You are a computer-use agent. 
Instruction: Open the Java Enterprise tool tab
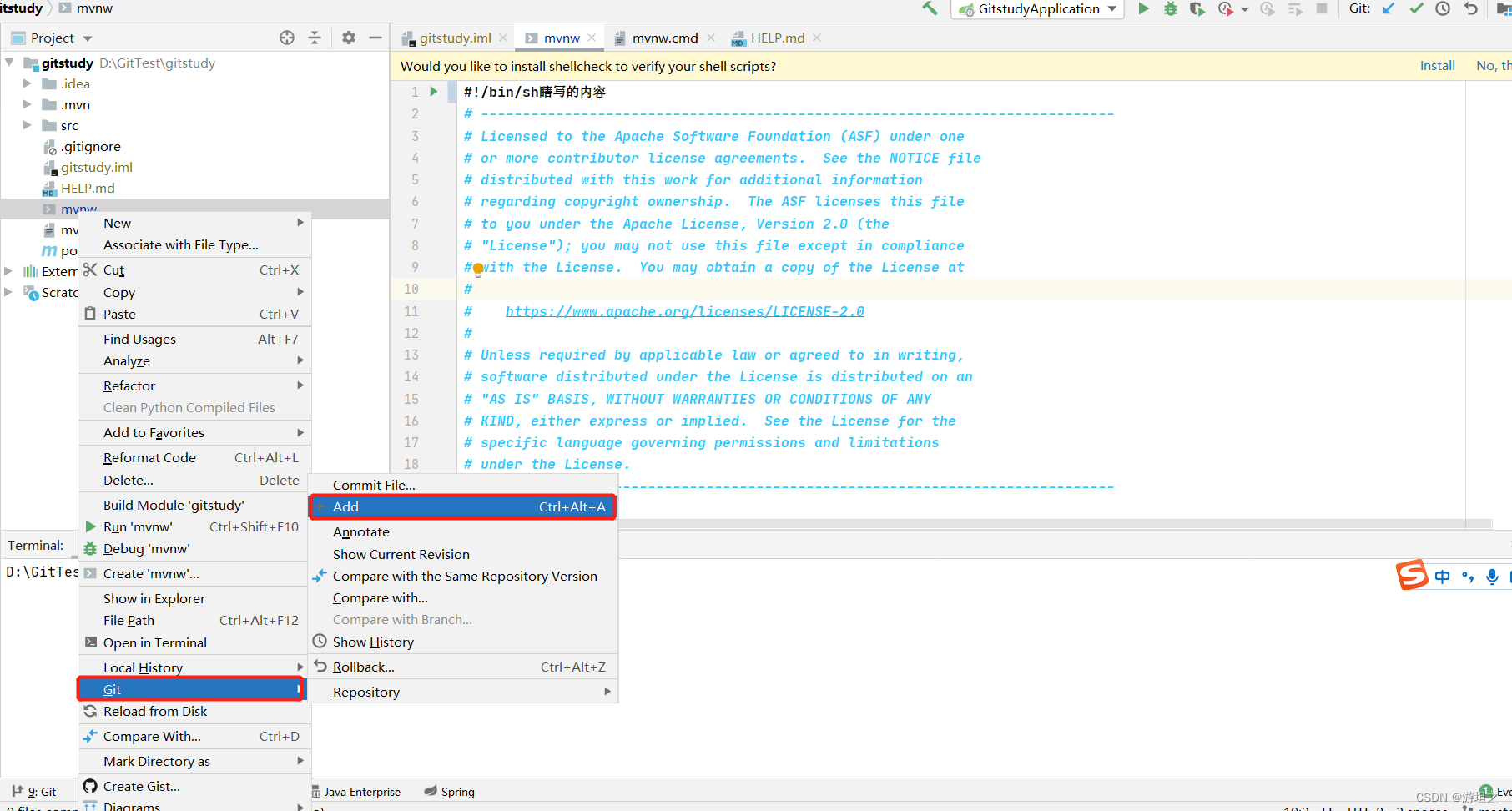click(356, 792)
